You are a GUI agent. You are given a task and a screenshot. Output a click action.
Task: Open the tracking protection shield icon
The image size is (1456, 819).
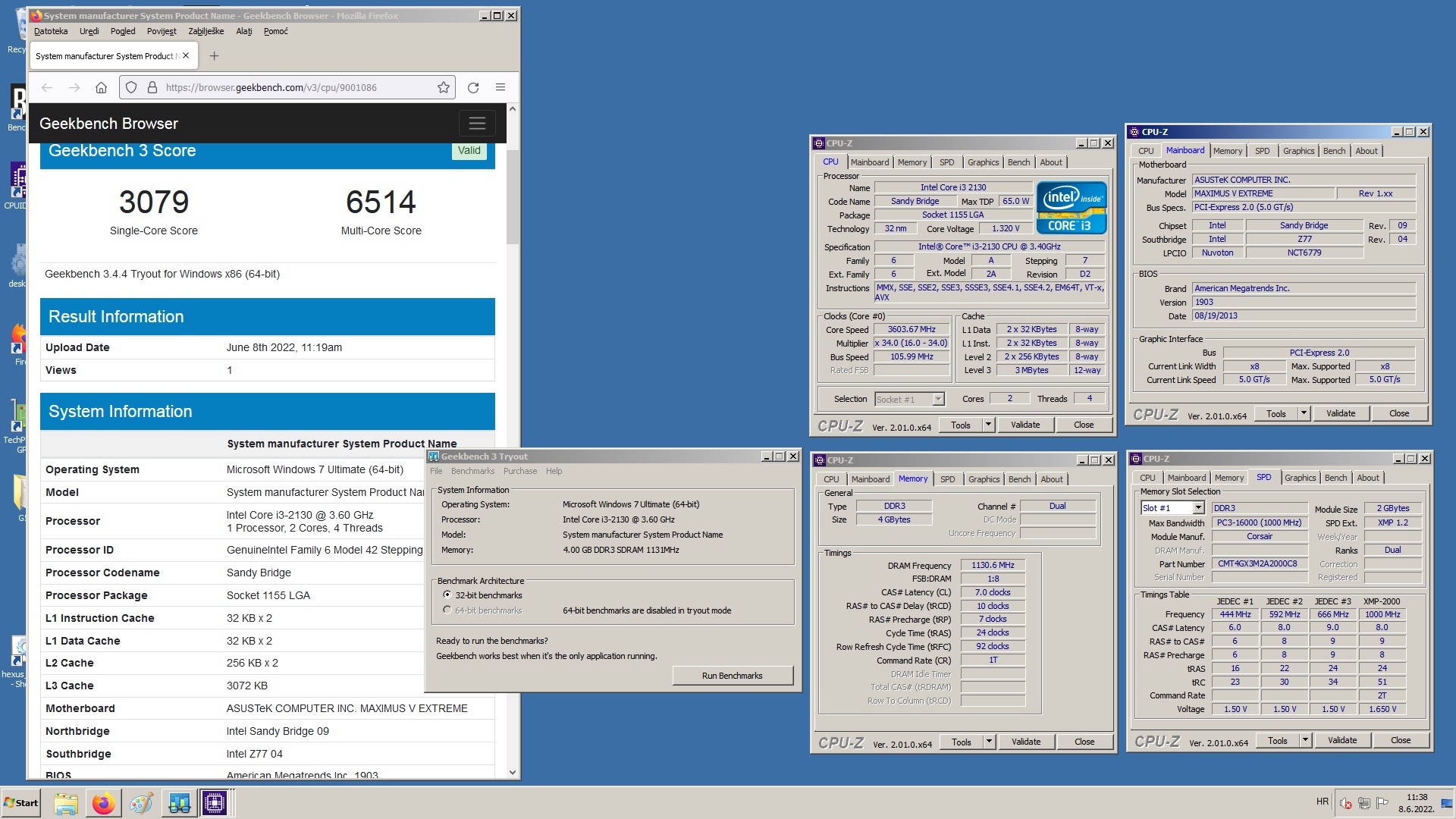[x=131, y=87]
